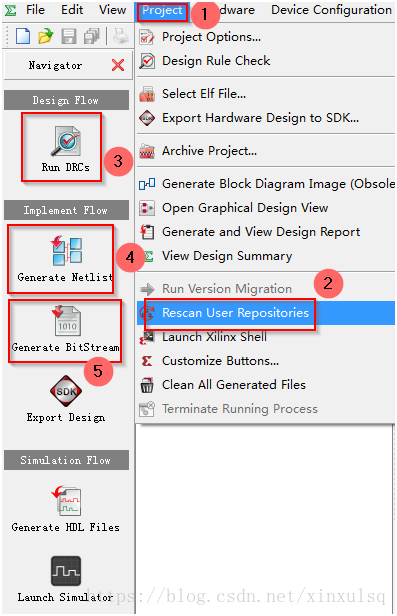
Task: Click the Archive Project icon
Action: (x=147, y=151)
